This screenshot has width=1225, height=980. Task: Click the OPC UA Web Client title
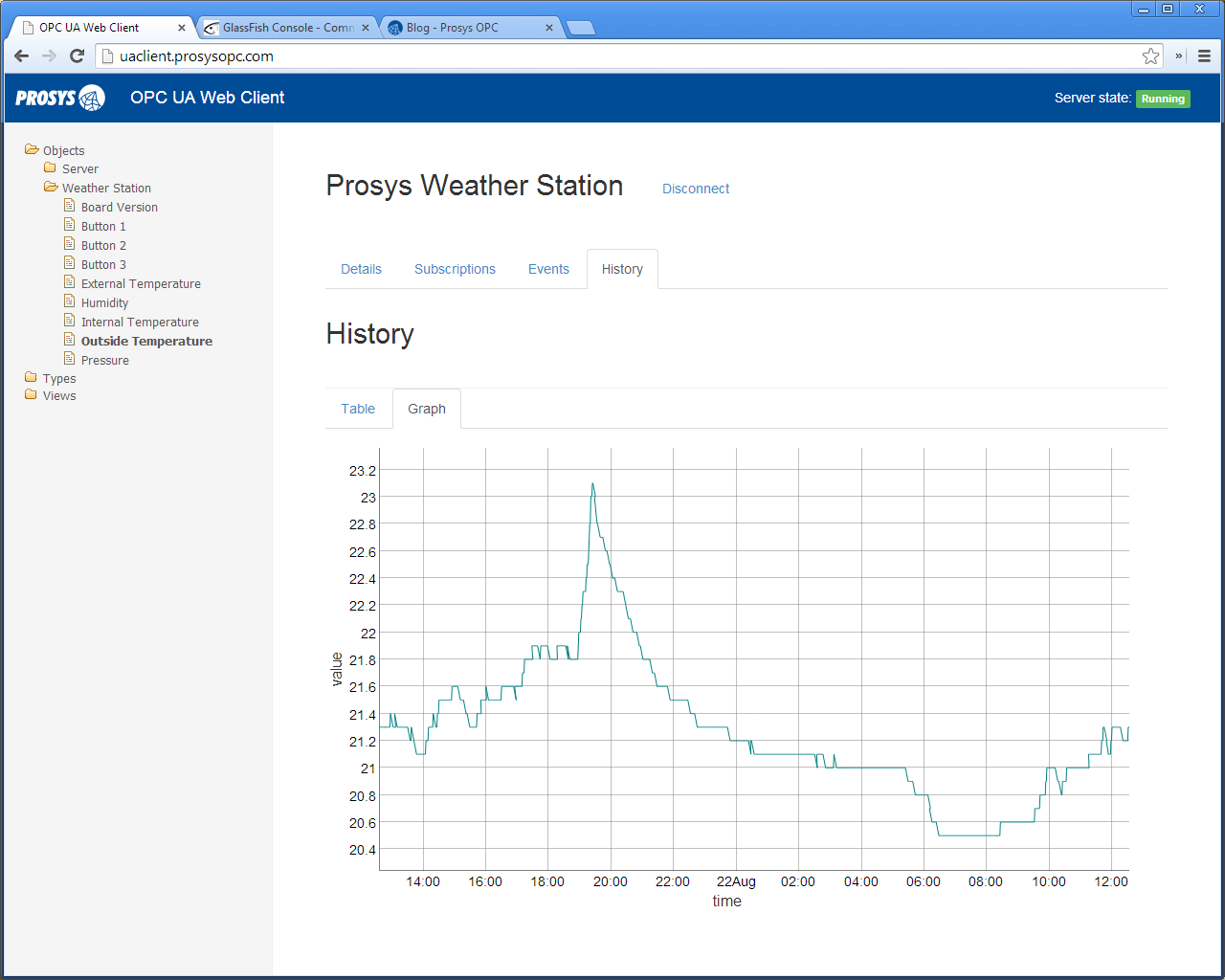(x=207, y=98)
